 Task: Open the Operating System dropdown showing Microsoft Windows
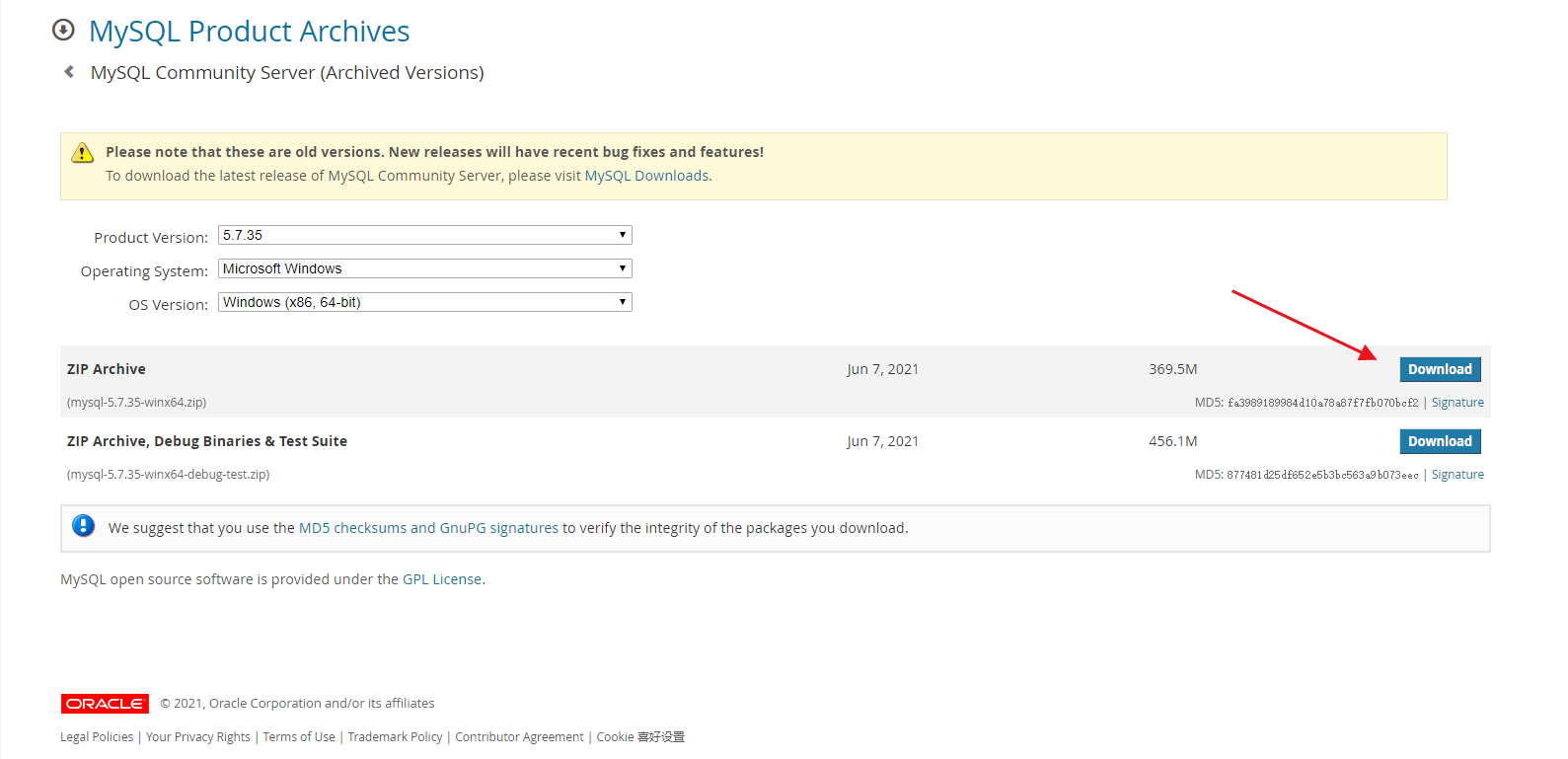point(425,268)
